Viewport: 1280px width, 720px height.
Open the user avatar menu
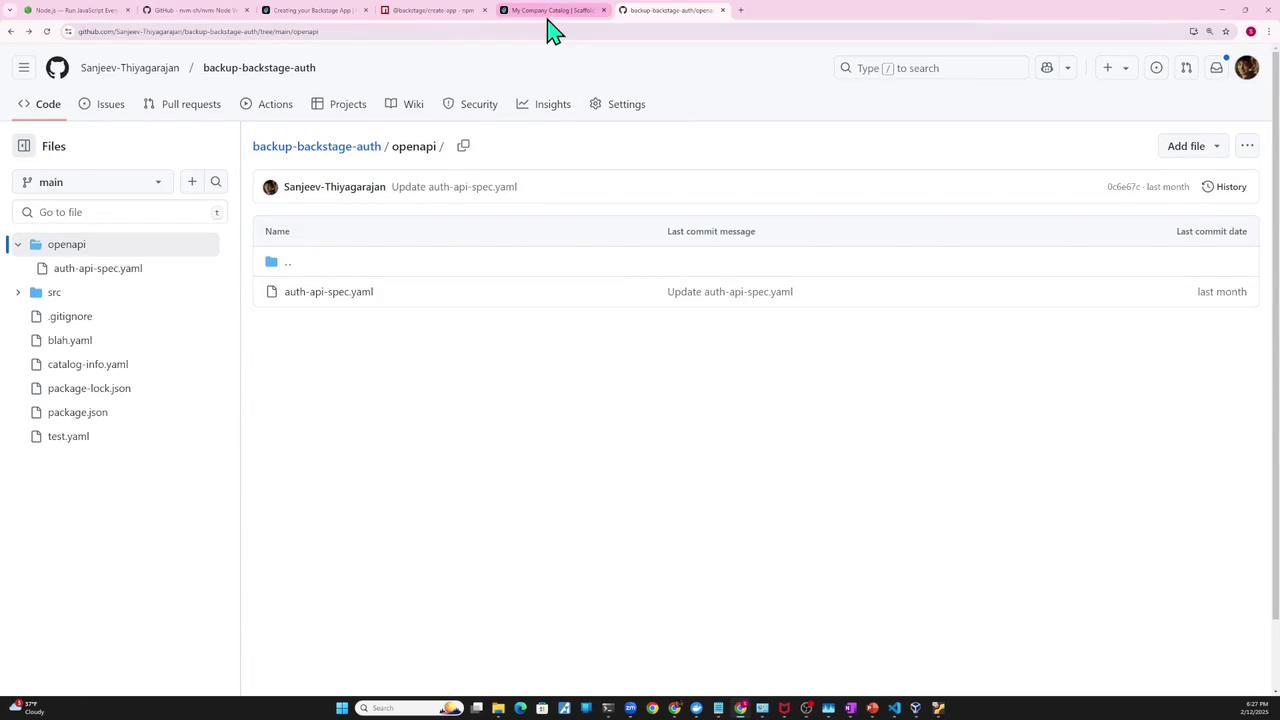1247,68
